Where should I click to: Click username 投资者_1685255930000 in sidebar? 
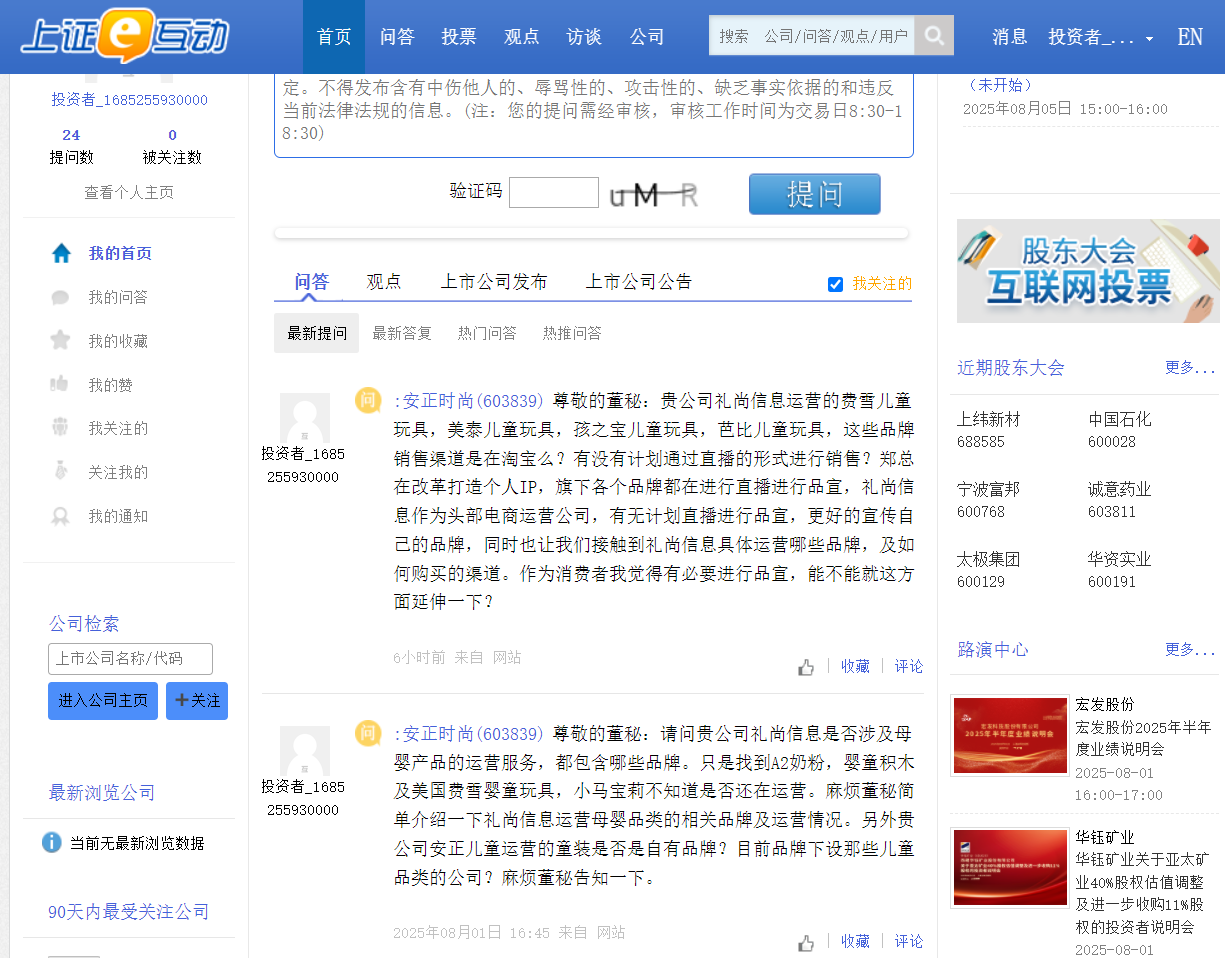click(x=130, y=100)
